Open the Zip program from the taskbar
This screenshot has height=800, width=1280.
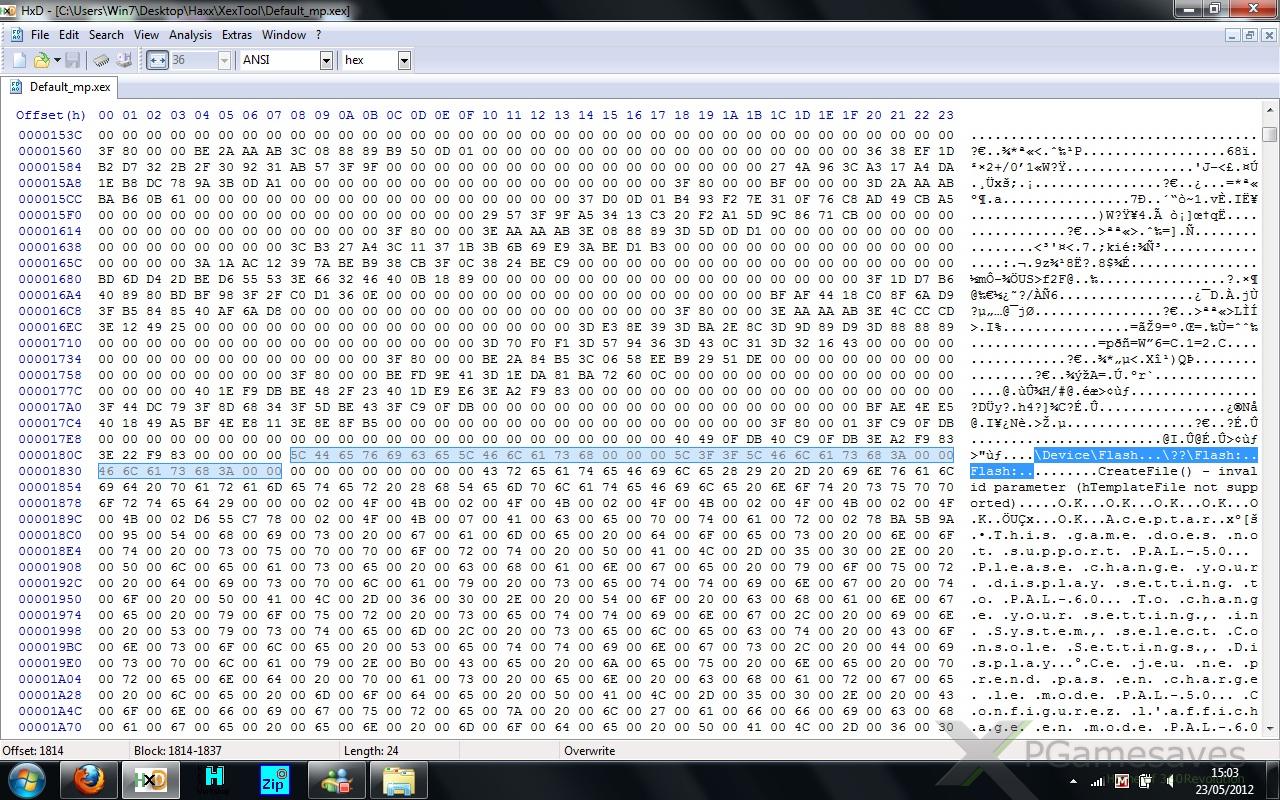[274, 779]
